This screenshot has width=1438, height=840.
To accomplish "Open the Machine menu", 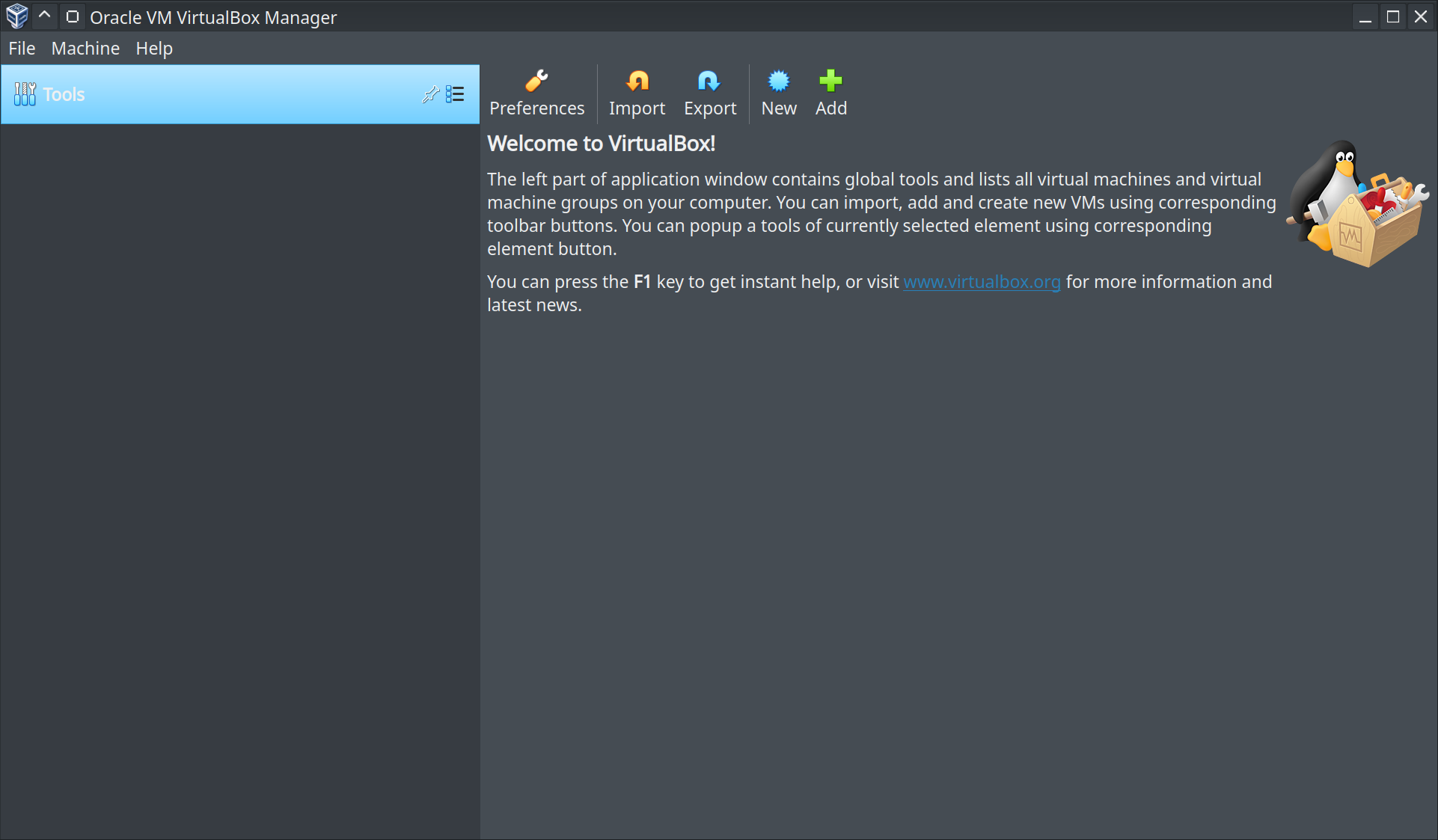I will [x=85, y=47].
